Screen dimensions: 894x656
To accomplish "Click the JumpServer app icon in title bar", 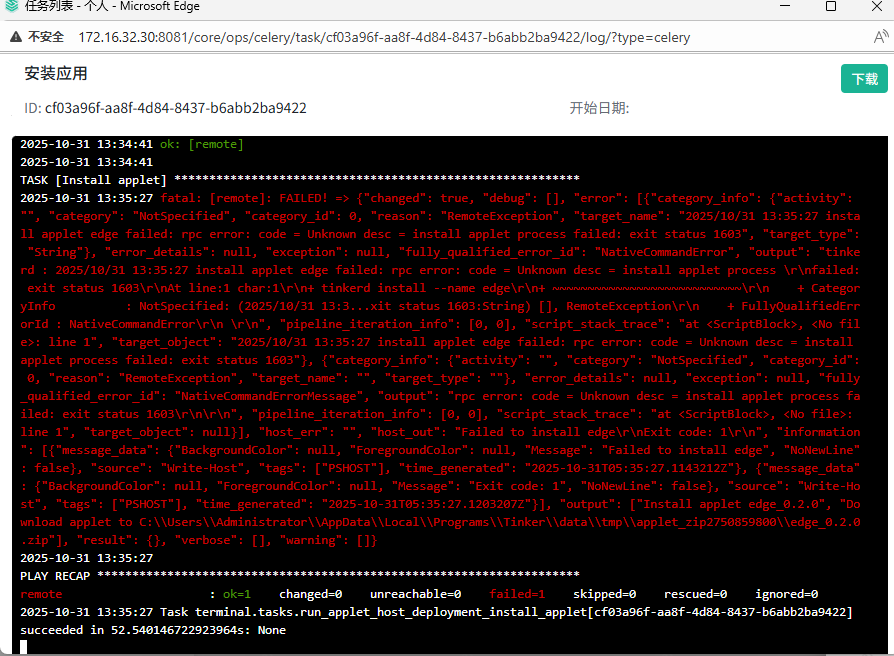I will (11, 7).
